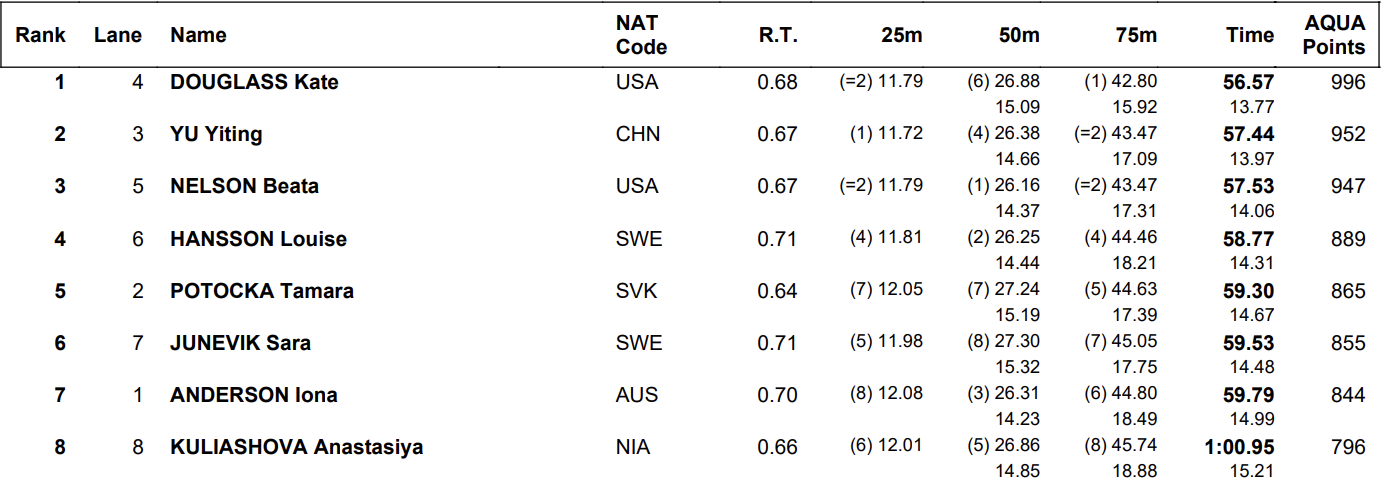This screenshot has height=483, width=1387.
Task: Select swimmer name DOUGLASS Kate
Action: tap(254, 82)
